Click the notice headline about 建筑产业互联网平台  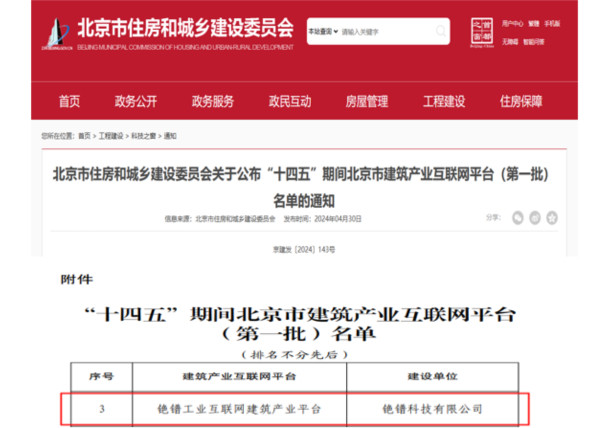301,187
